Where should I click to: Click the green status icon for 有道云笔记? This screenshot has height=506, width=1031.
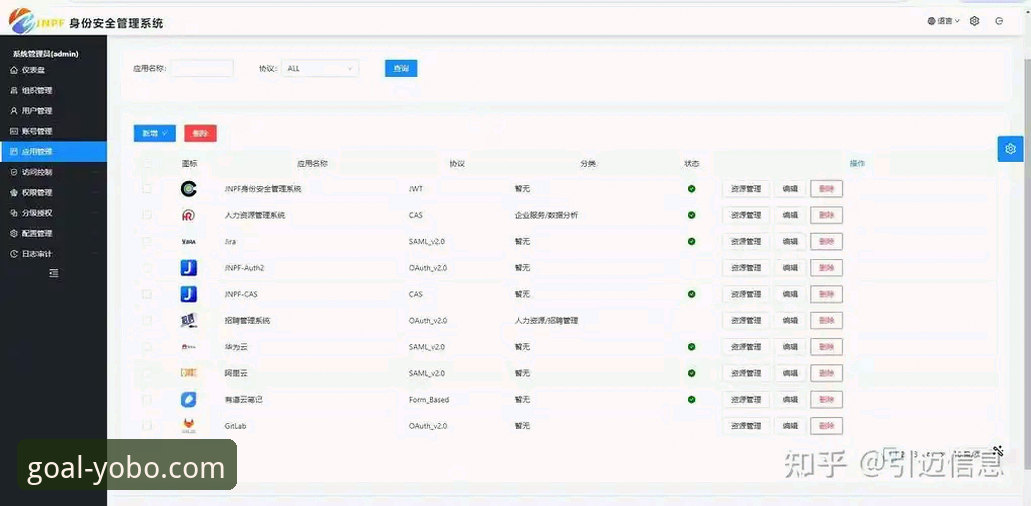point(691,399)
